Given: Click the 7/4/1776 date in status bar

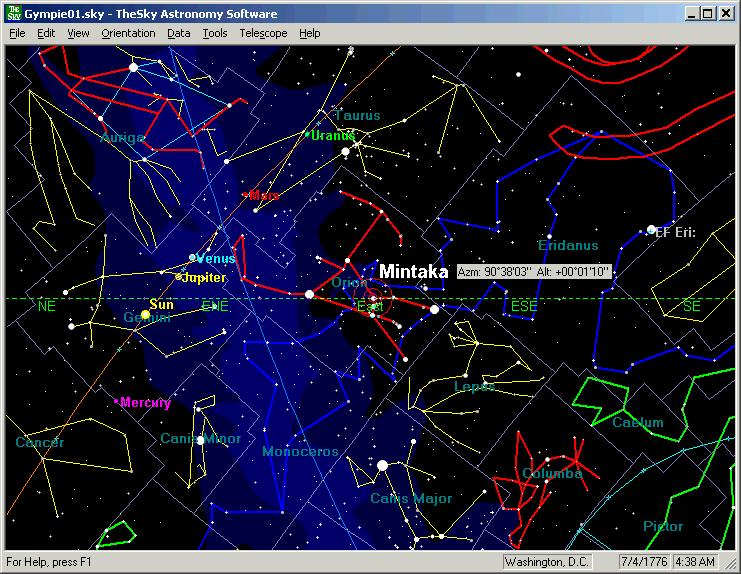Looking at the screenshot, I should tap(644, 562).
